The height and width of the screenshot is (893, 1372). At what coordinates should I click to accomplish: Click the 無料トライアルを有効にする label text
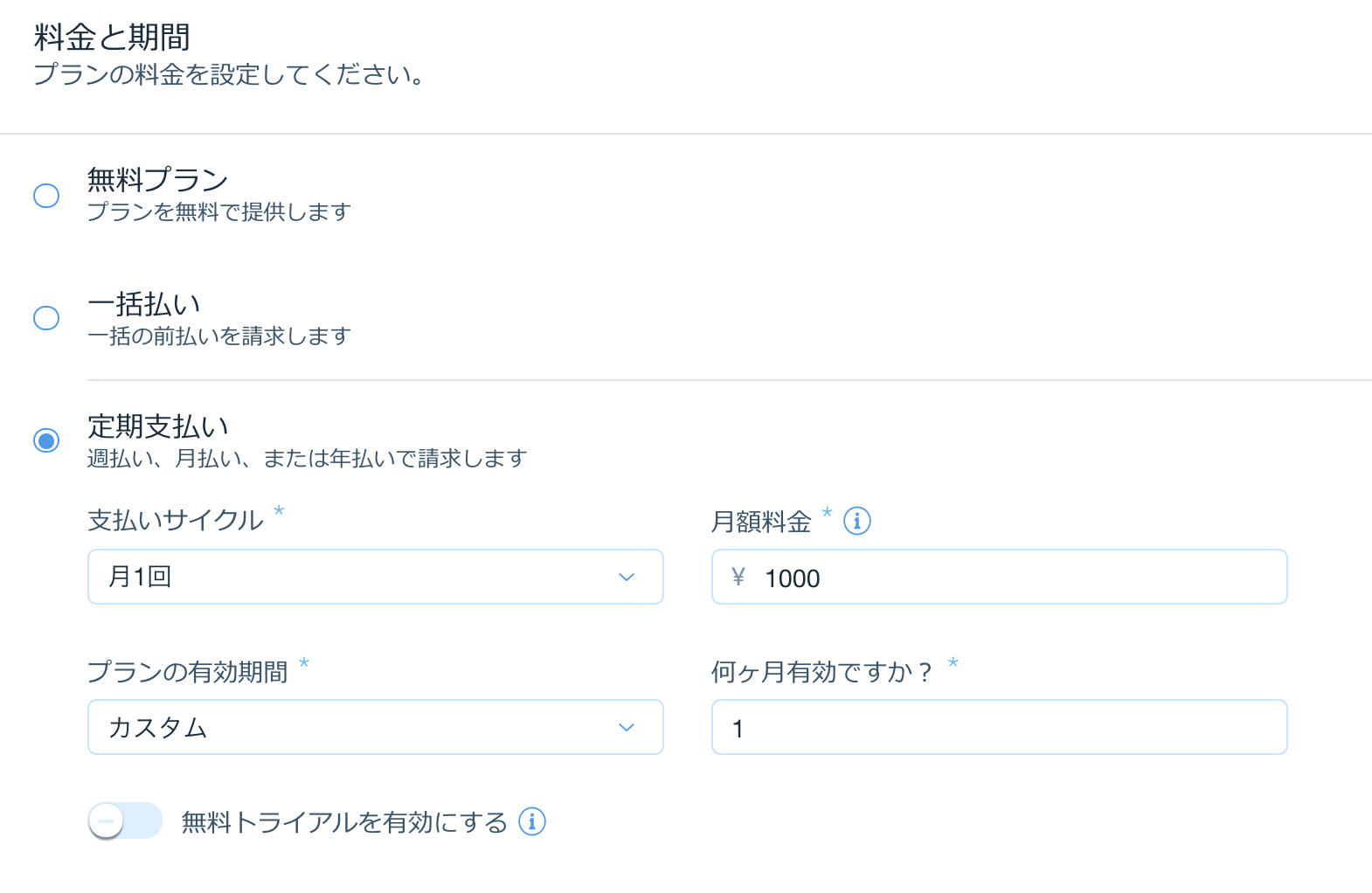click(x=344, y=822)
